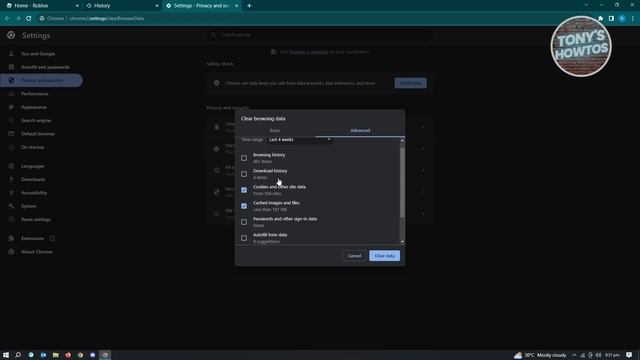
Task: Click the browser back arrow
Action: pos(7,18)
